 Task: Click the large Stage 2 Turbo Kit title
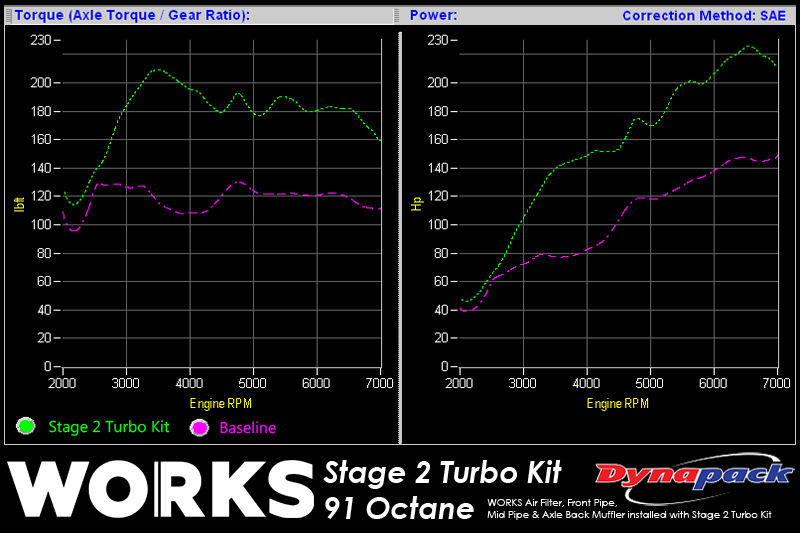tap(443, 470)
